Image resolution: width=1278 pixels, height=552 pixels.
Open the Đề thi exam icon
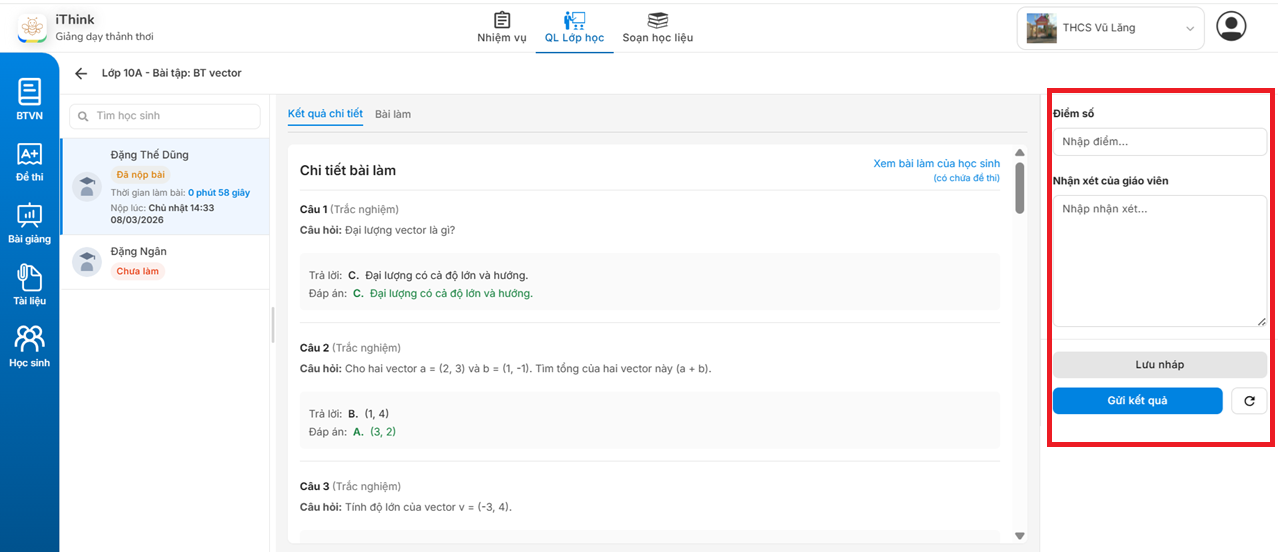pos(29,161)
